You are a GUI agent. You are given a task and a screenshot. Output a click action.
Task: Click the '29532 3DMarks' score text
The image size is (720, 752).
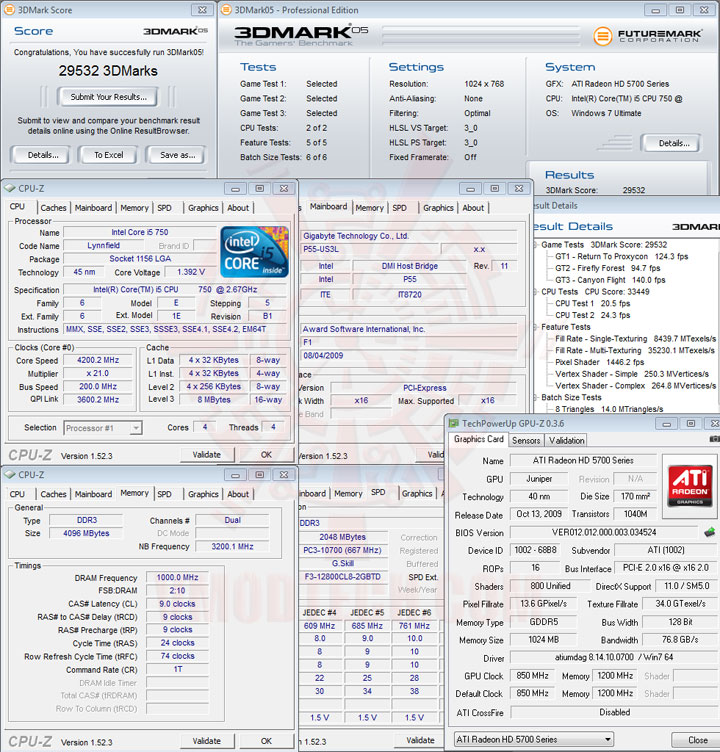click(108, 71)
